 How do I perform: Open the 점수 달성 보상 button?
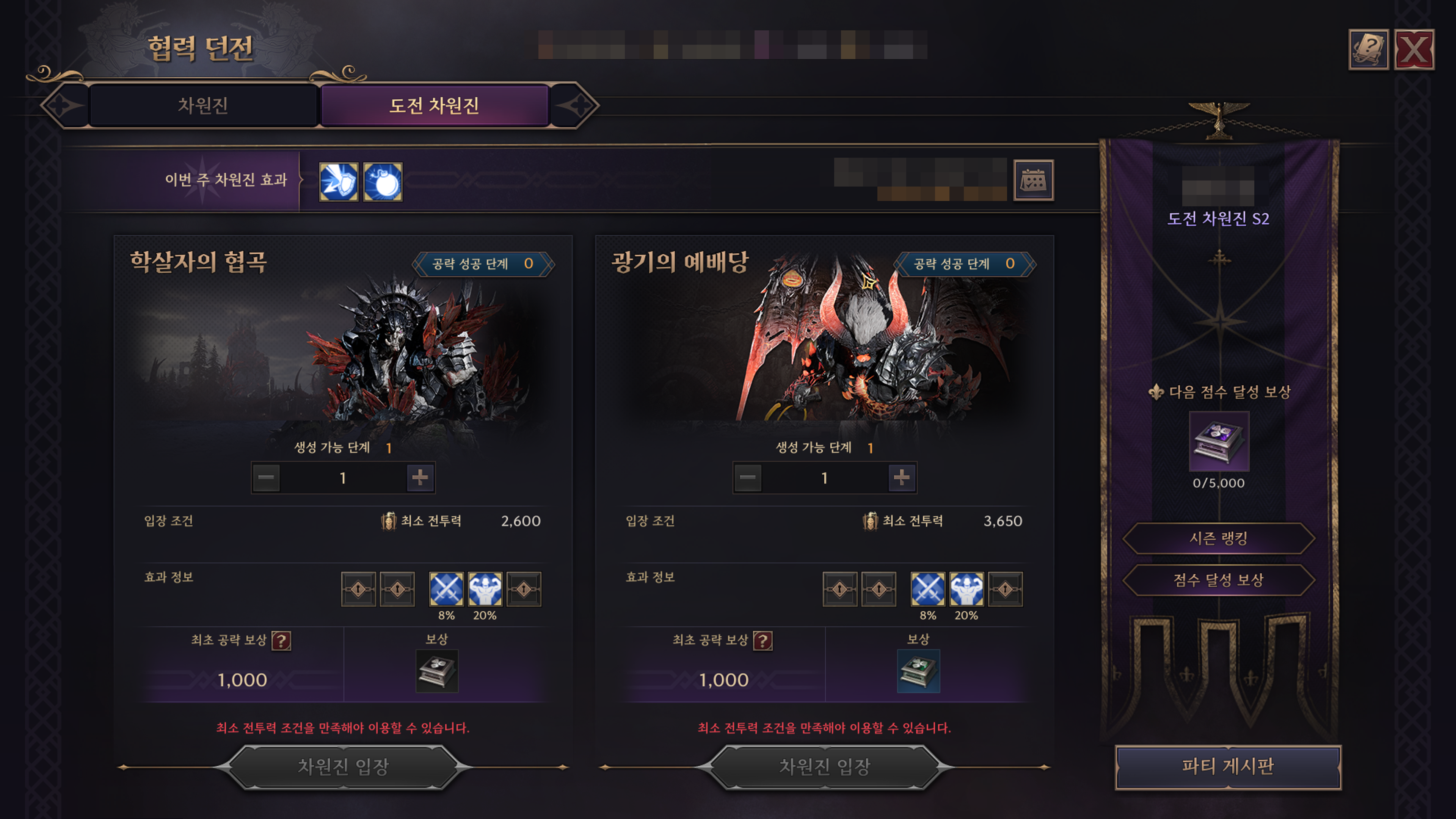click(x=1219, y=580)
